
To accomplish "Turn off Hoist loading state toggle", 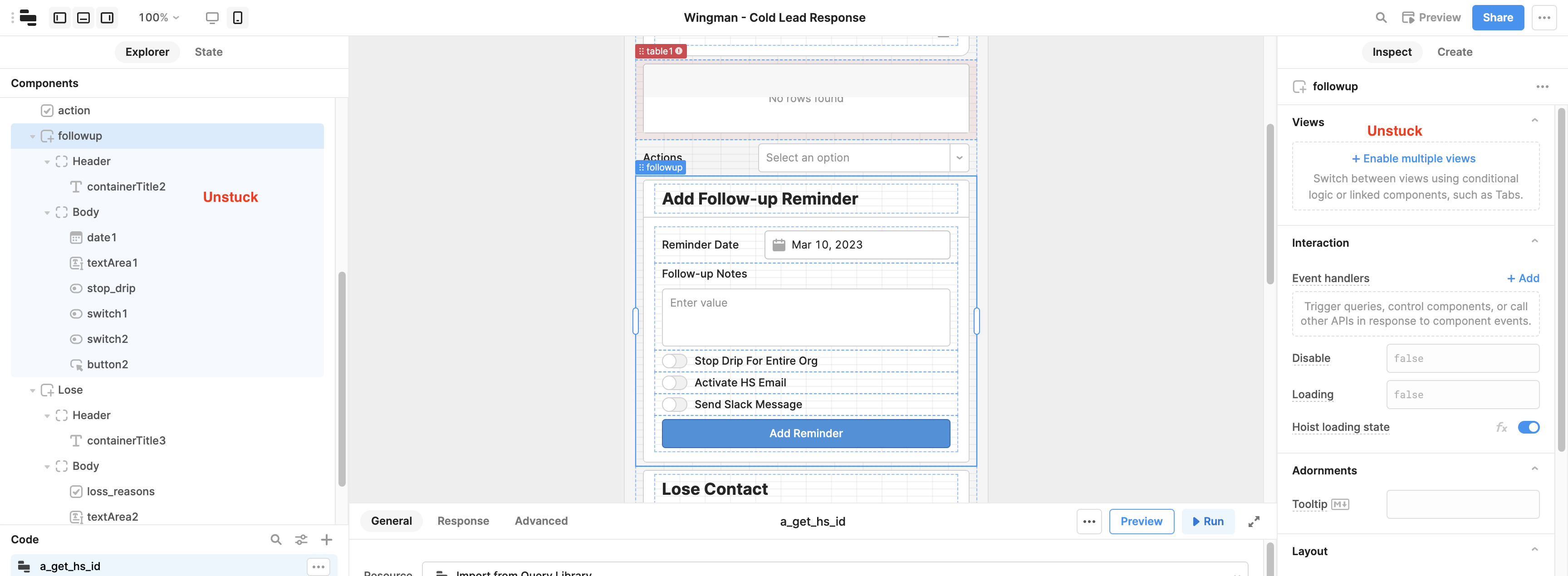I will click(1529, 427).
